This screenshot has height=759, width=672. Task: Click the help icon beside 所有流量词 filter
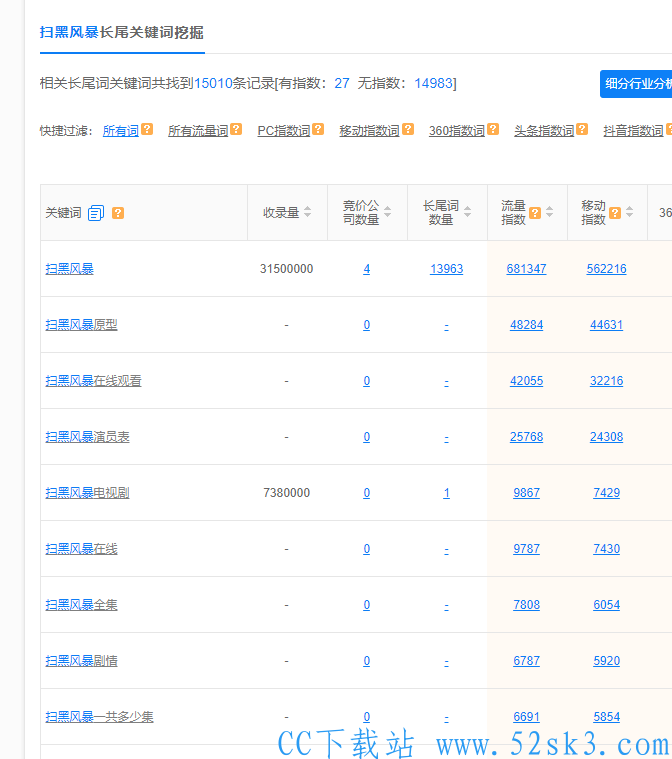click(x=236, y=129)
